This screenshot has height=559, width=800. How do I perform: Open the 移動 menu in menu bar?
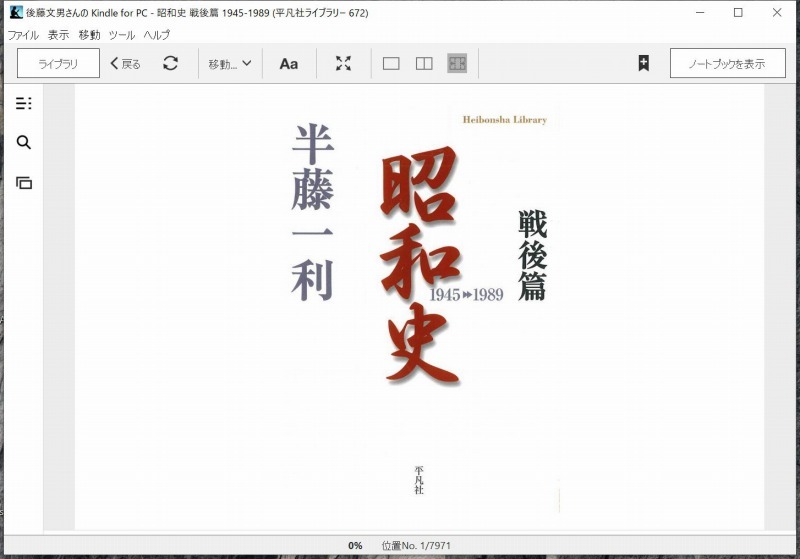click(x=89, y=35)
